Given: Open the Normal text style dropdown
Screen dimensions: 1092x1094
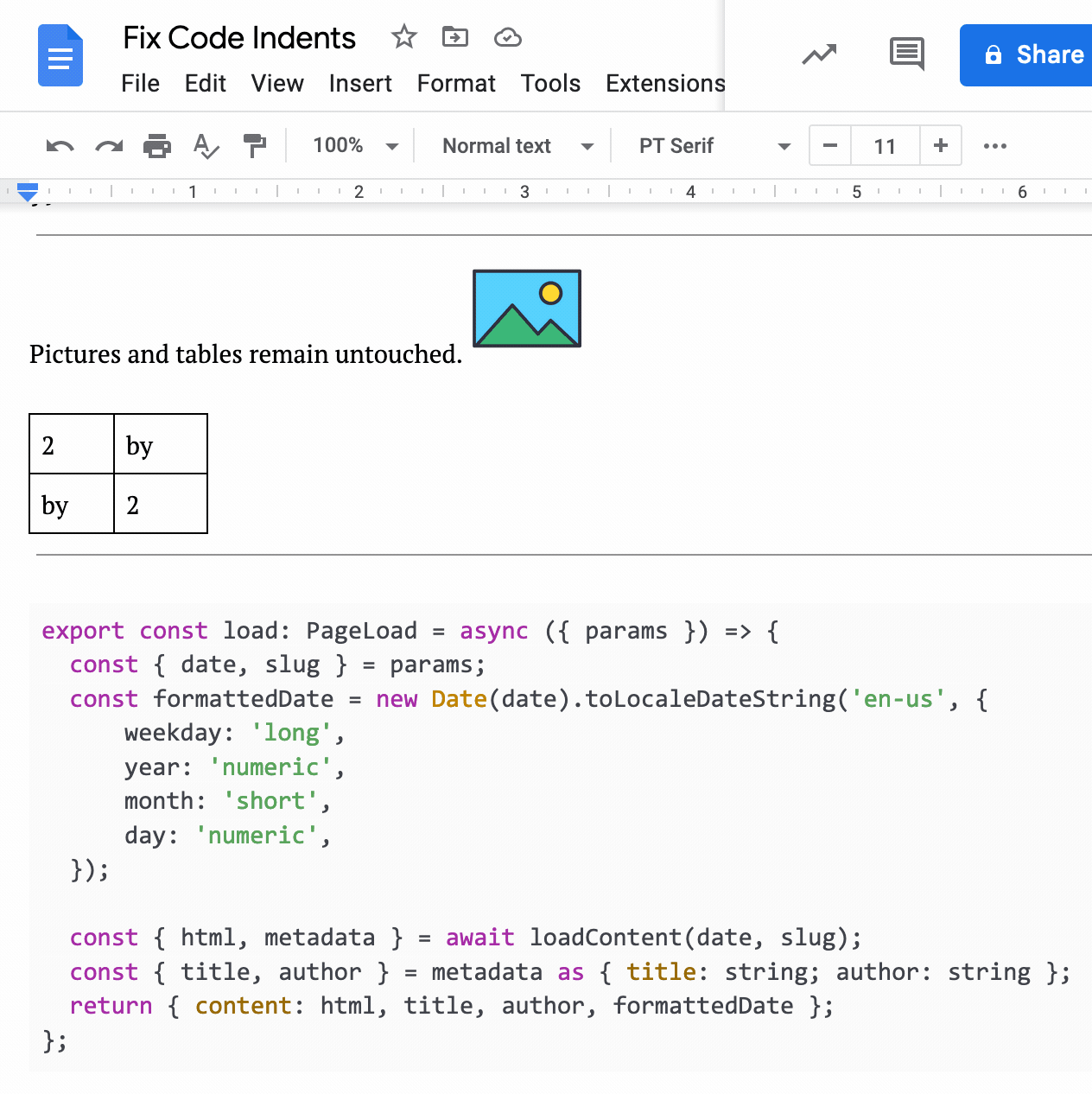Looking at the screenshot, I should [517, 146].
